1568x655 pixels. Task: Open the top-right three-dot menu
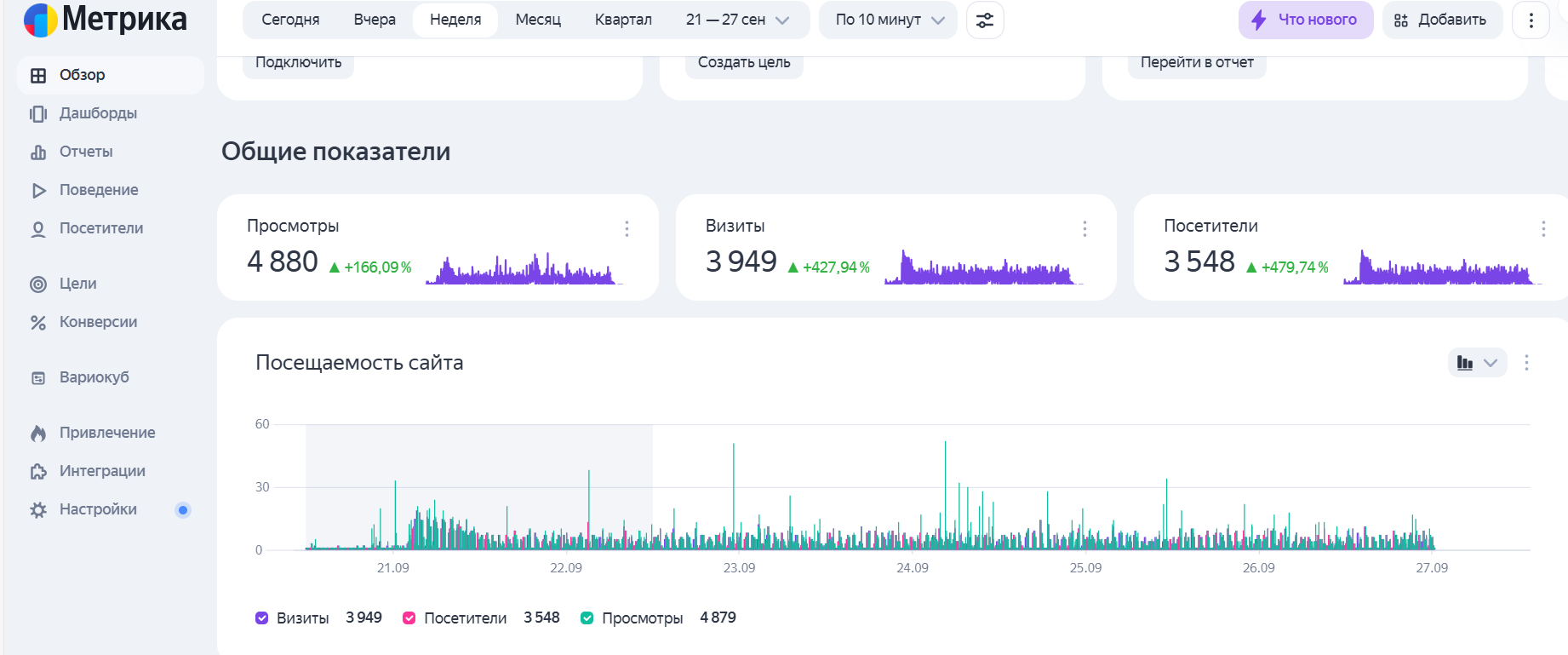point(1531,20)
